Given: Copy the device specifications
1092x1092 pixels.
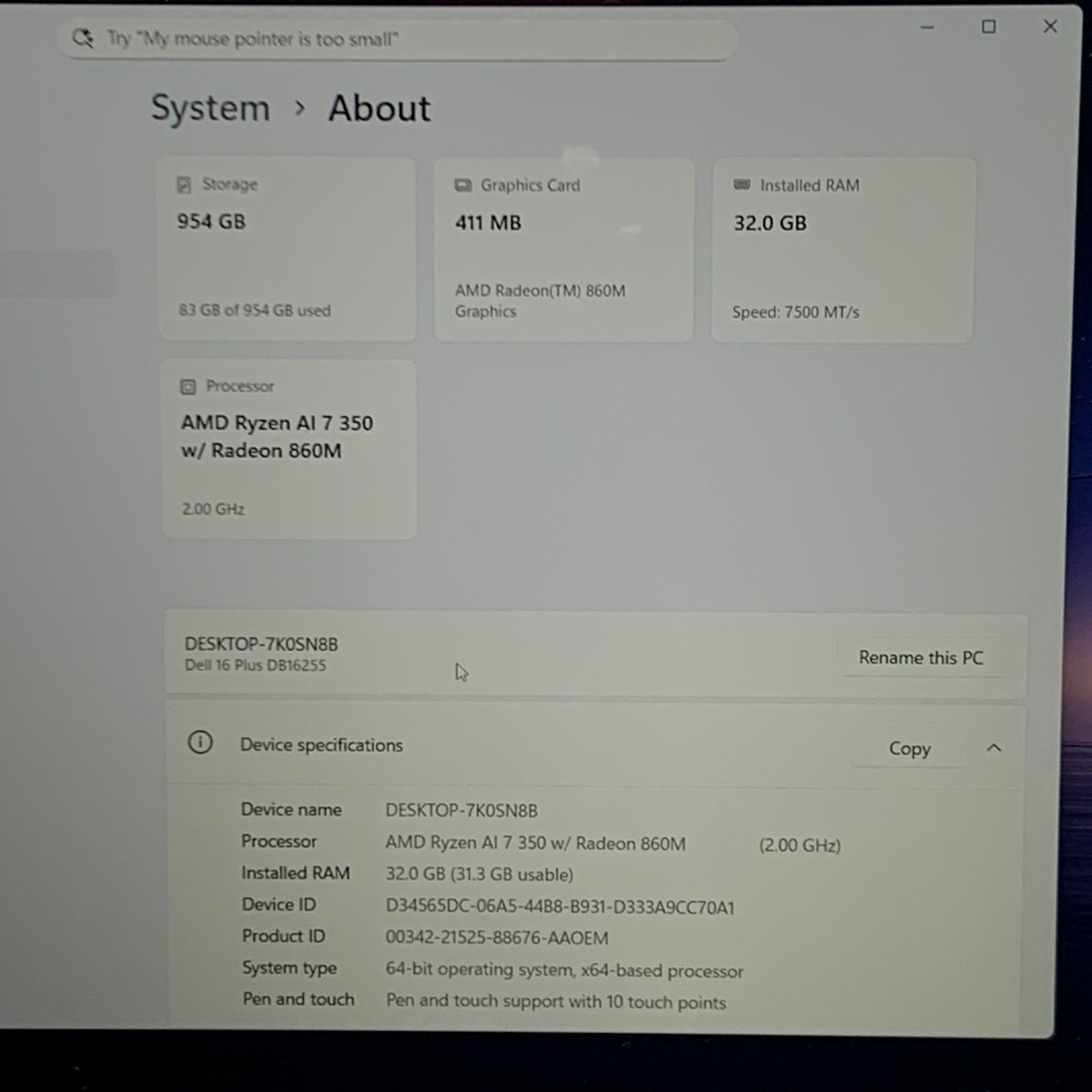Looking at the screenshot, I should pyautogui.click(x=909, y=748).
